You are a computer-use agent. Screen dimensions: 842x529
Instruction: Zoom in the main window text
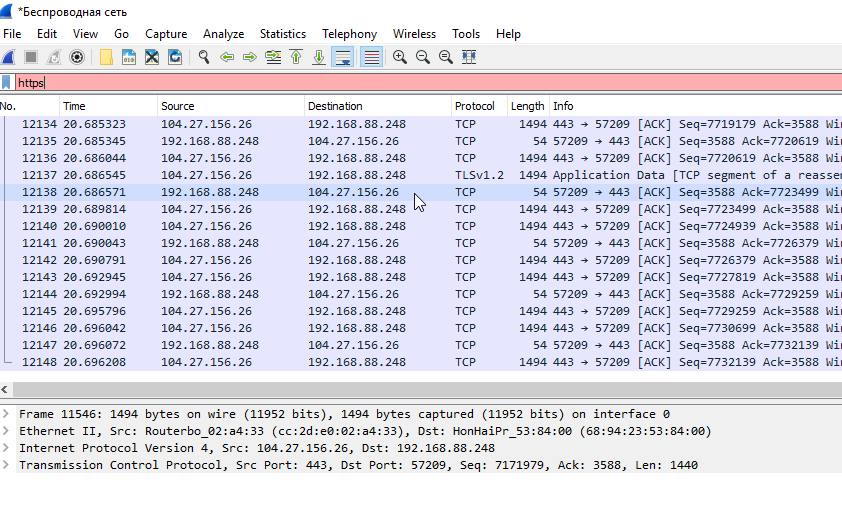(400, 57)
